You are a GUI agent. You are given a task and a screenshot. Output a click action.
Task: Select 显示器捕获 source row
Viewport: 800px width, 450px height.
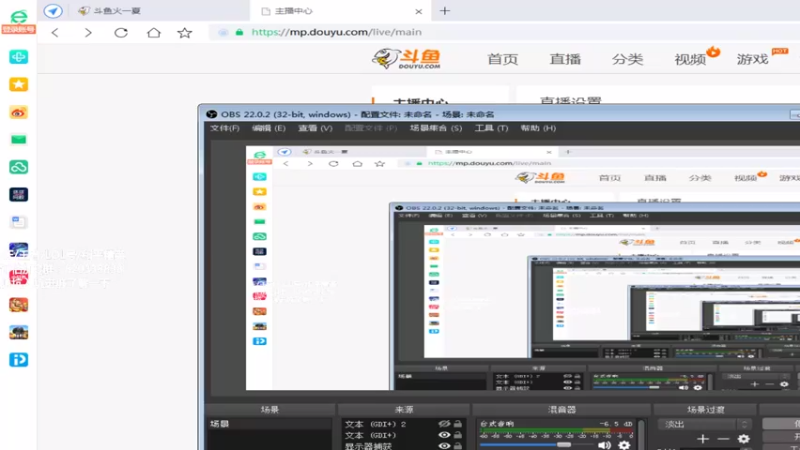pyautogui.click(x=403, y=446)
